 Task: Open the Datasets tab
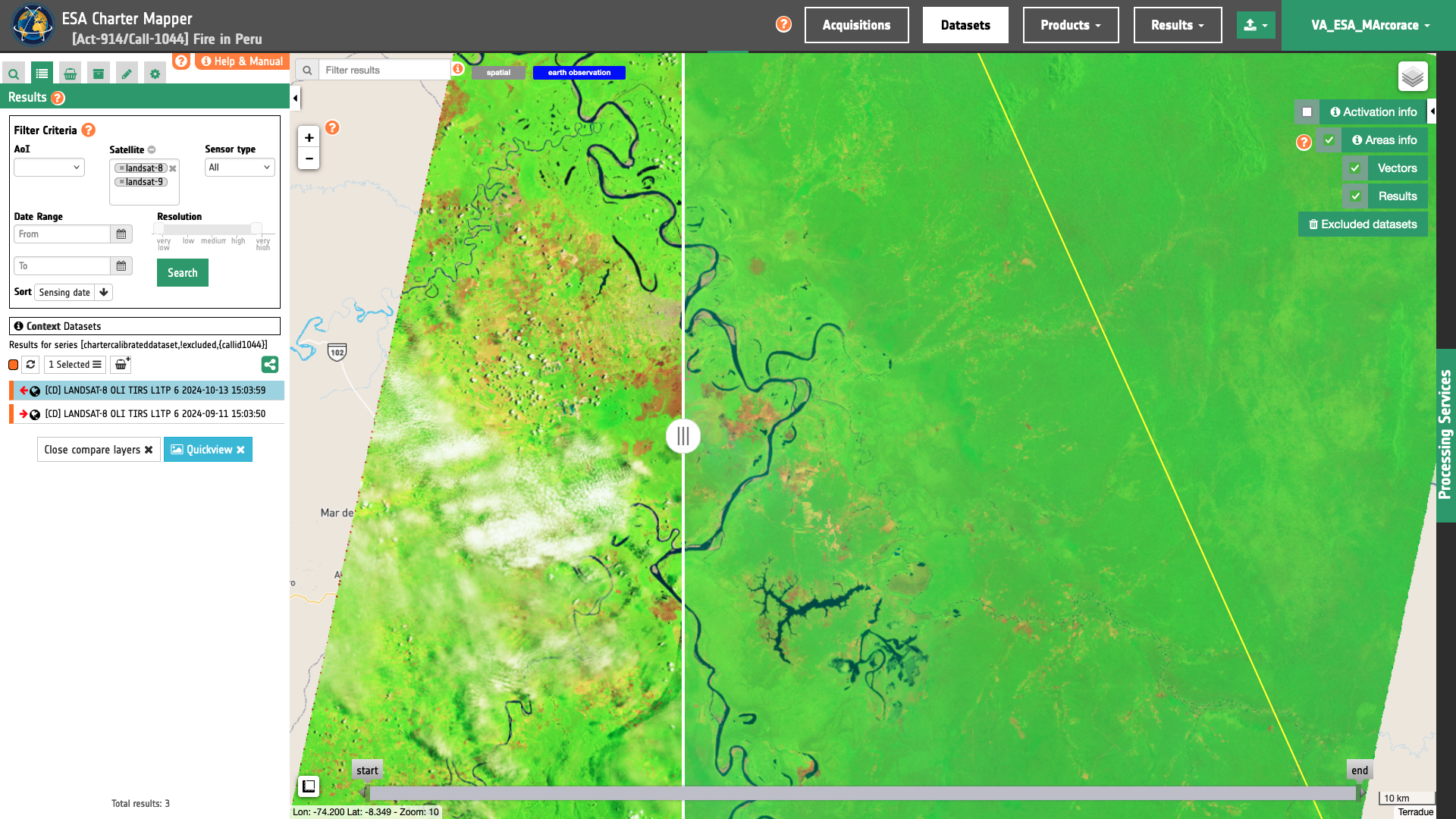coord(965,25)
